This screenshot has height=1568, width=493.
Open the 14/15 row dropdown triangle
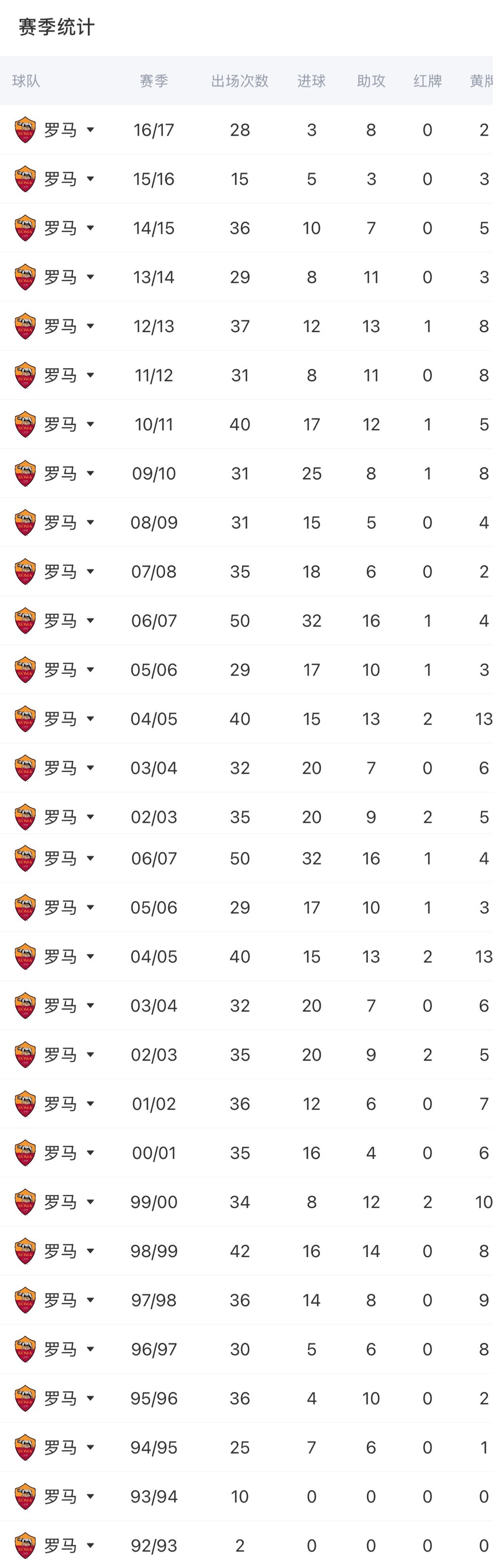[90, 228]
